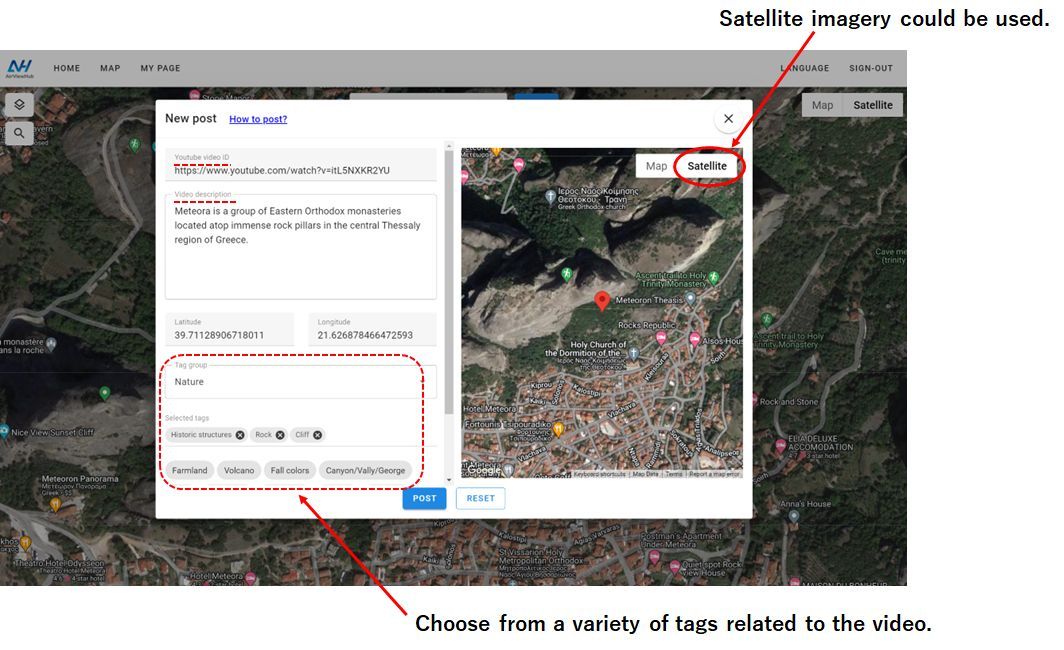1064x650 pixels.
Task: Open 'Keyboard shortcuts' on mini-map
Action: pos(599,474)
